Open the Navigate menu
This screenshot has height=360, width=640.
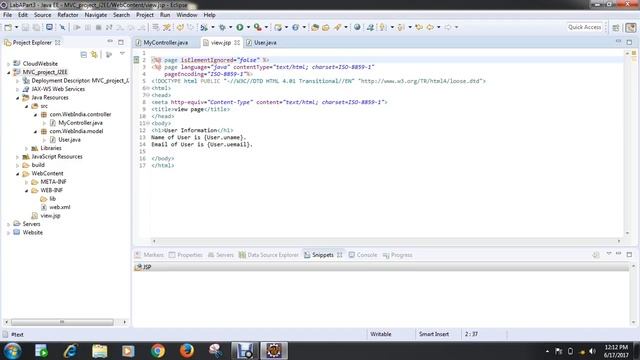[96, 15]
